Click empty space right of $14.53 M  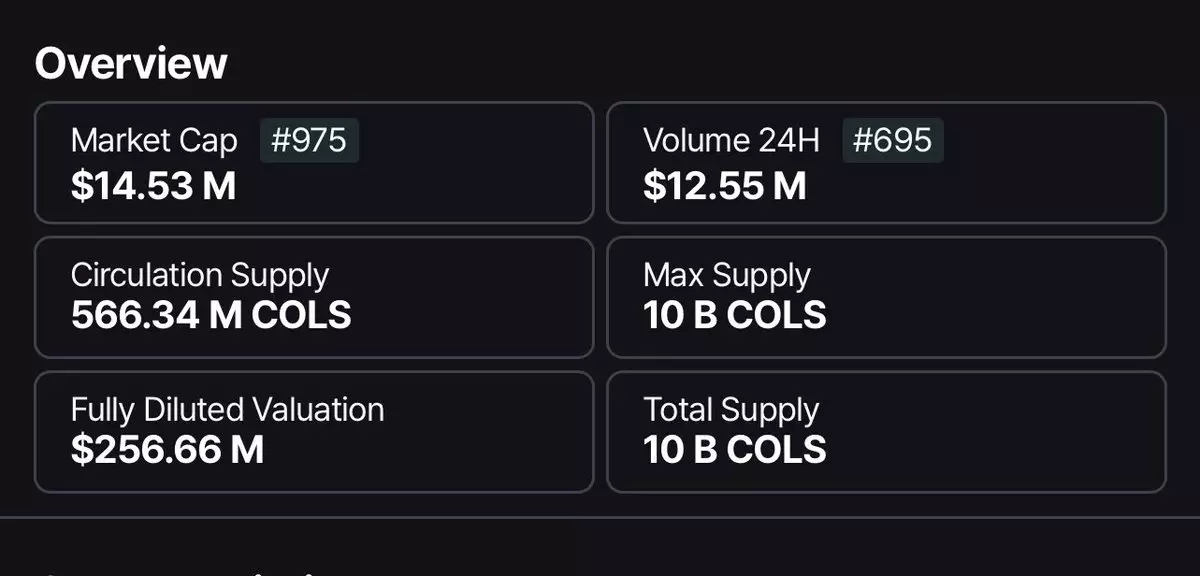click(420, 186)
